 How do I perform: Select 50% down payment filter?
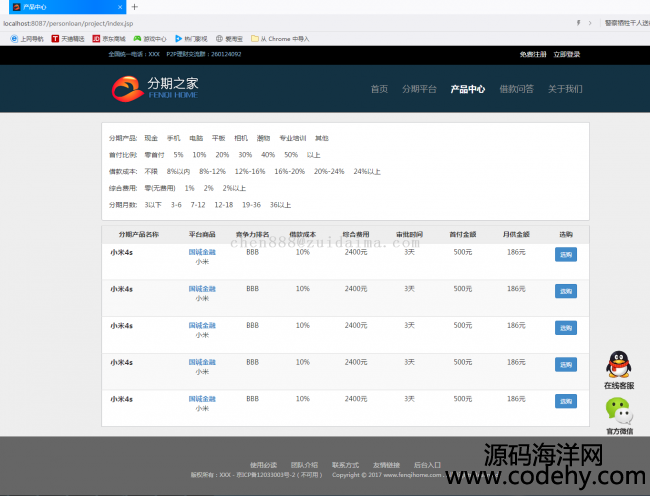pos(291,155)
